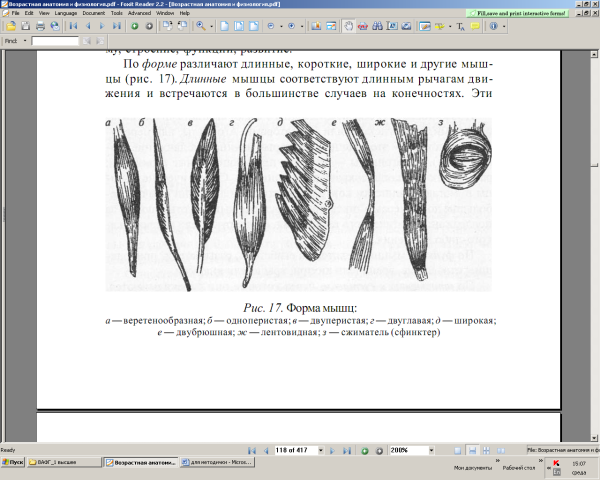
Task: Open the File menu
Action: point(14,13)
